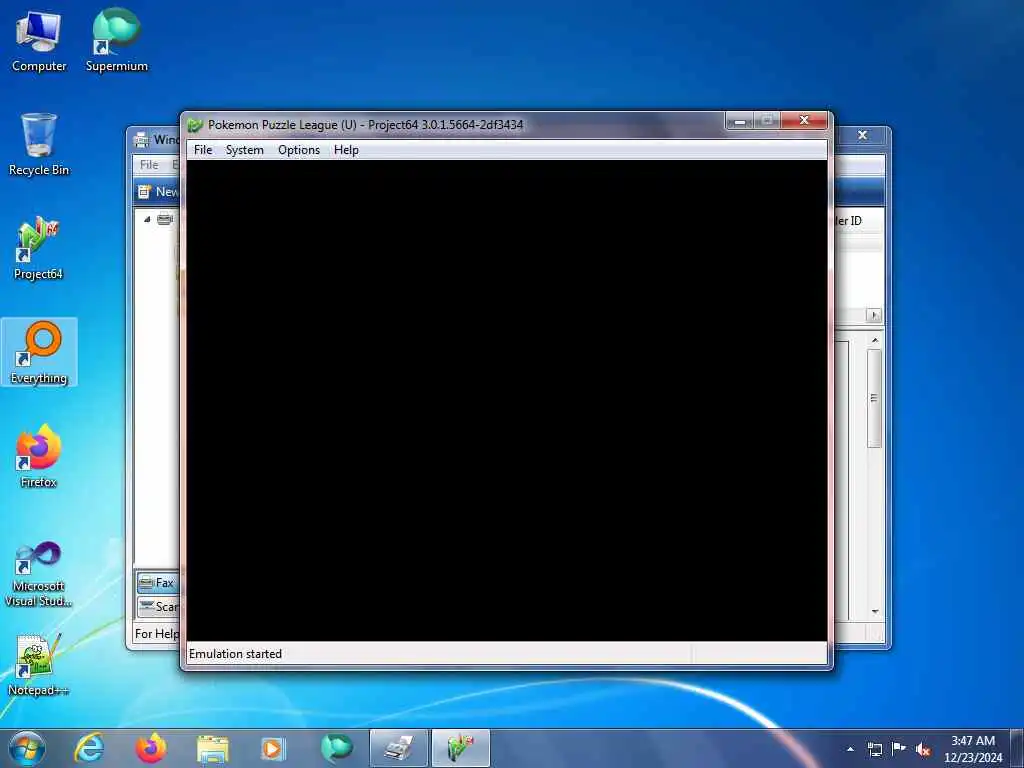
Task: Click horizontal scroll right arrow in Fax and Scan
Action: click(874, 315)
